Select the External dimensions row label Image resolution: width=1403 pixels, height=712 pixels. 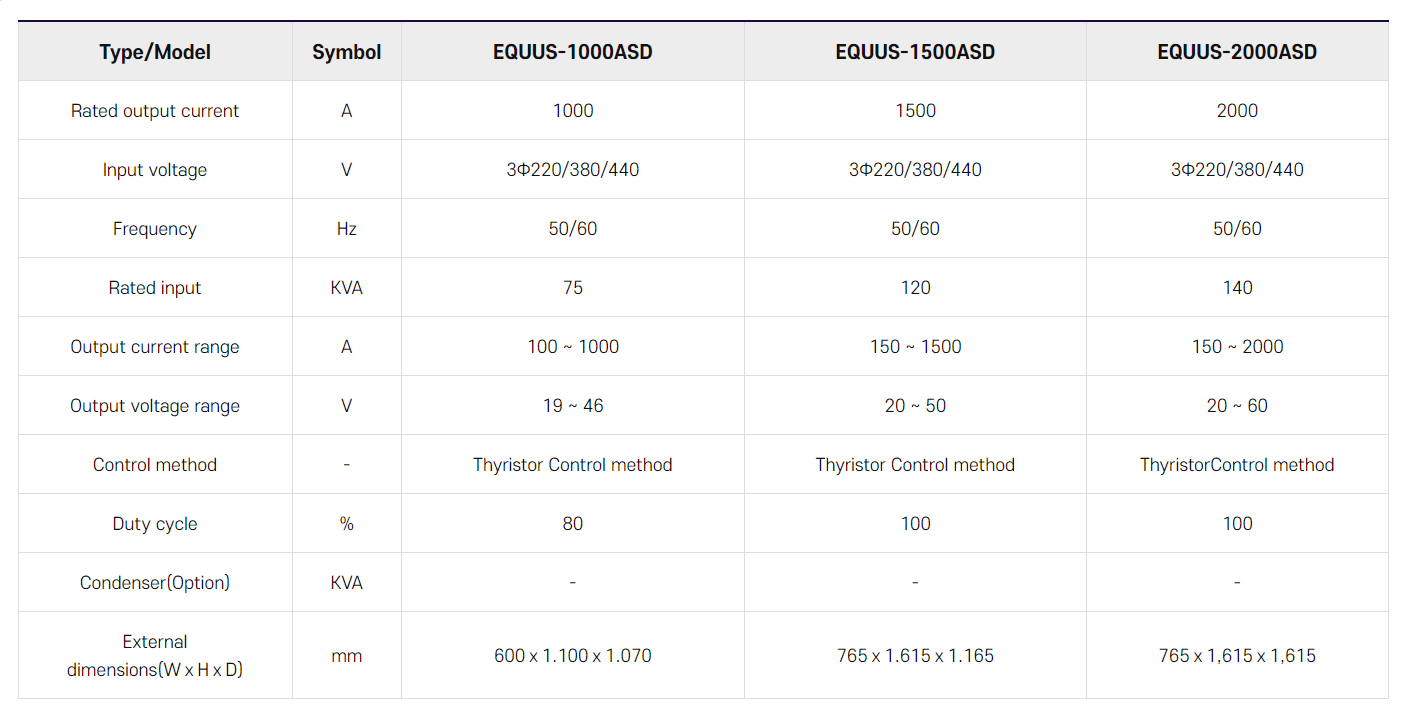click(155, 656)
